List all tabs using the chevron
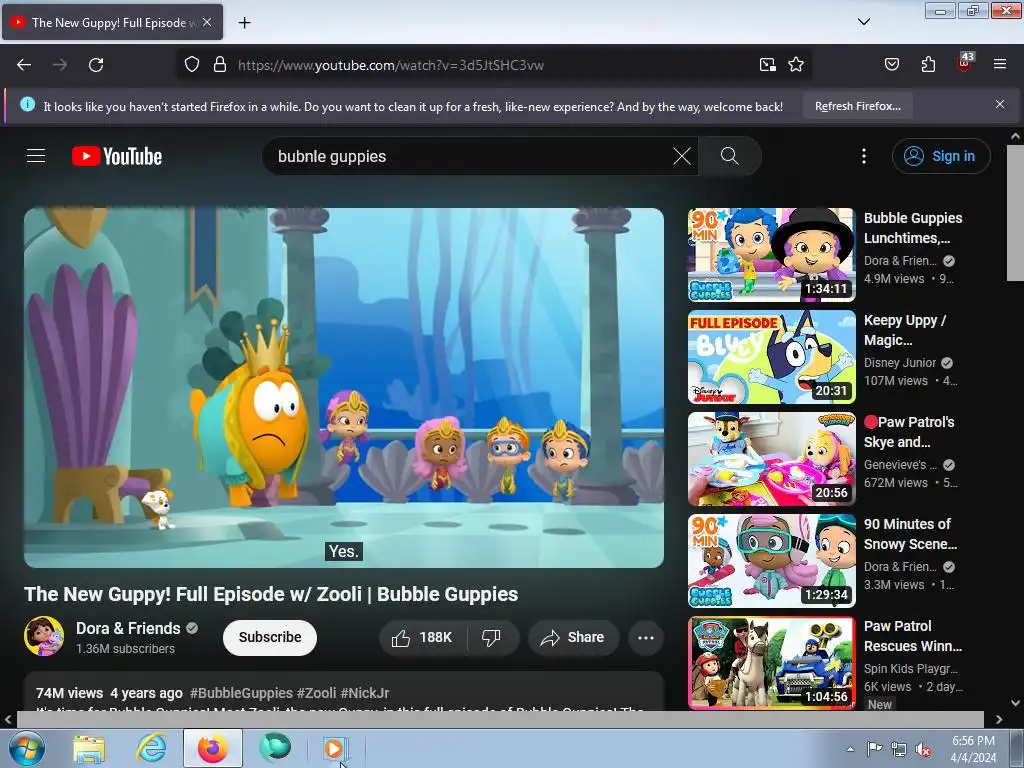1024x768 pixels. [x=863, y=22]
